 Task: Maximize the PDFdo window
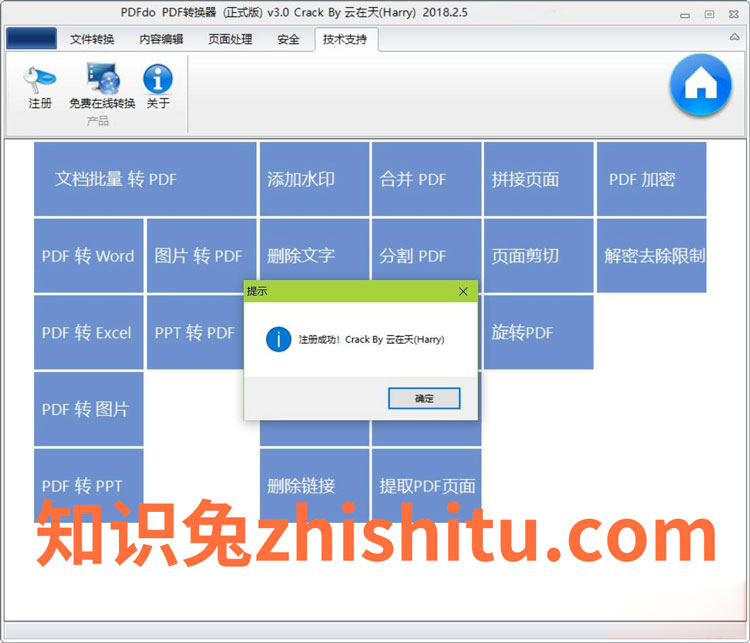(709, 14)
